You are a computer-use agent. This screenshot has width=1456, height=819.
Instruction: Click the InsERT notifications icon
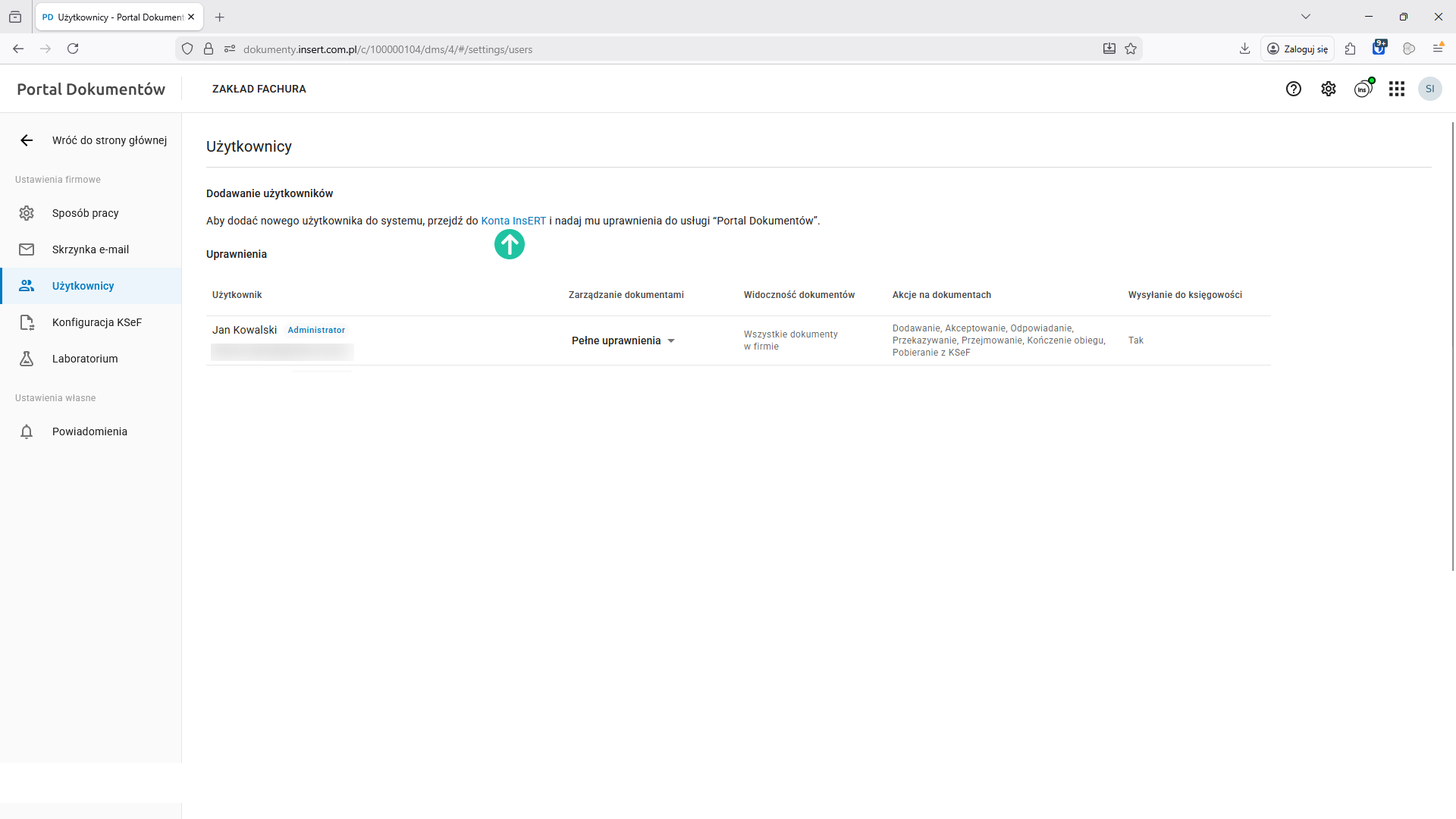(x=1363, y=89)
